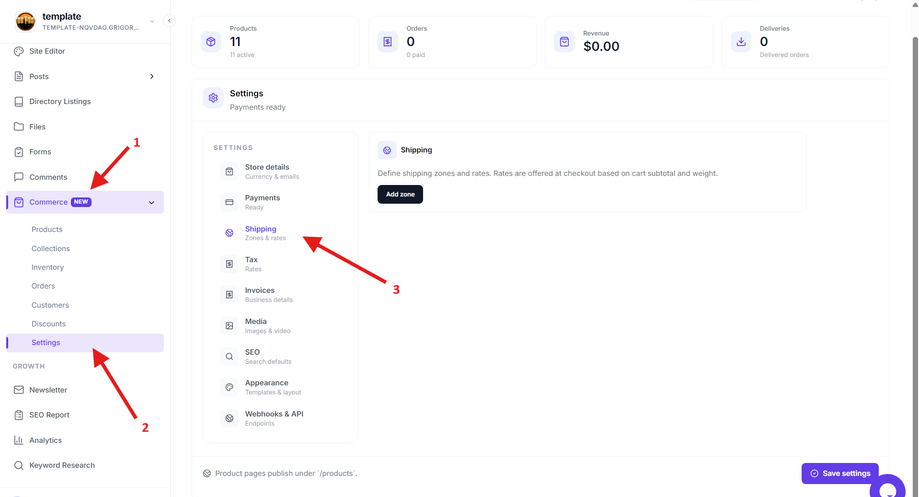Open the Site Editor palette icon
Screen dimensions: 919x497
pos(19,51)
